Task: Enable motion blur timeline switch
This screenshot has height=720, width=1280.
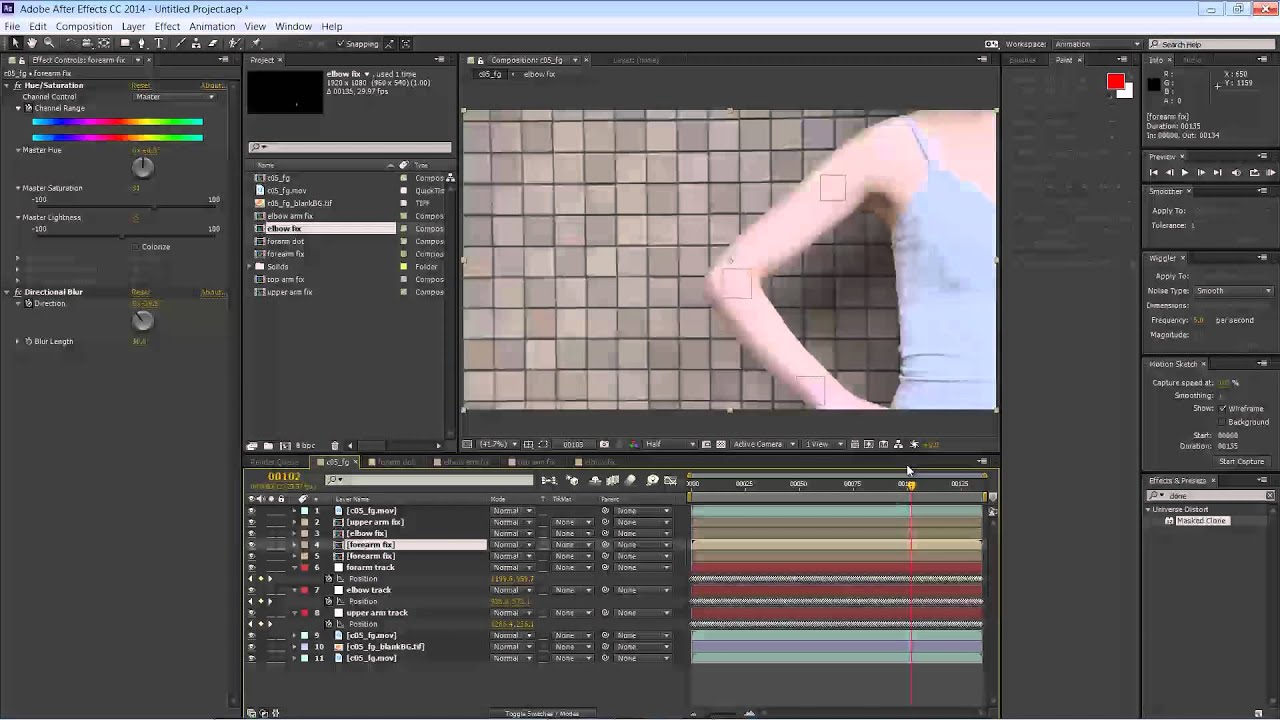Action: click(630, 481)
